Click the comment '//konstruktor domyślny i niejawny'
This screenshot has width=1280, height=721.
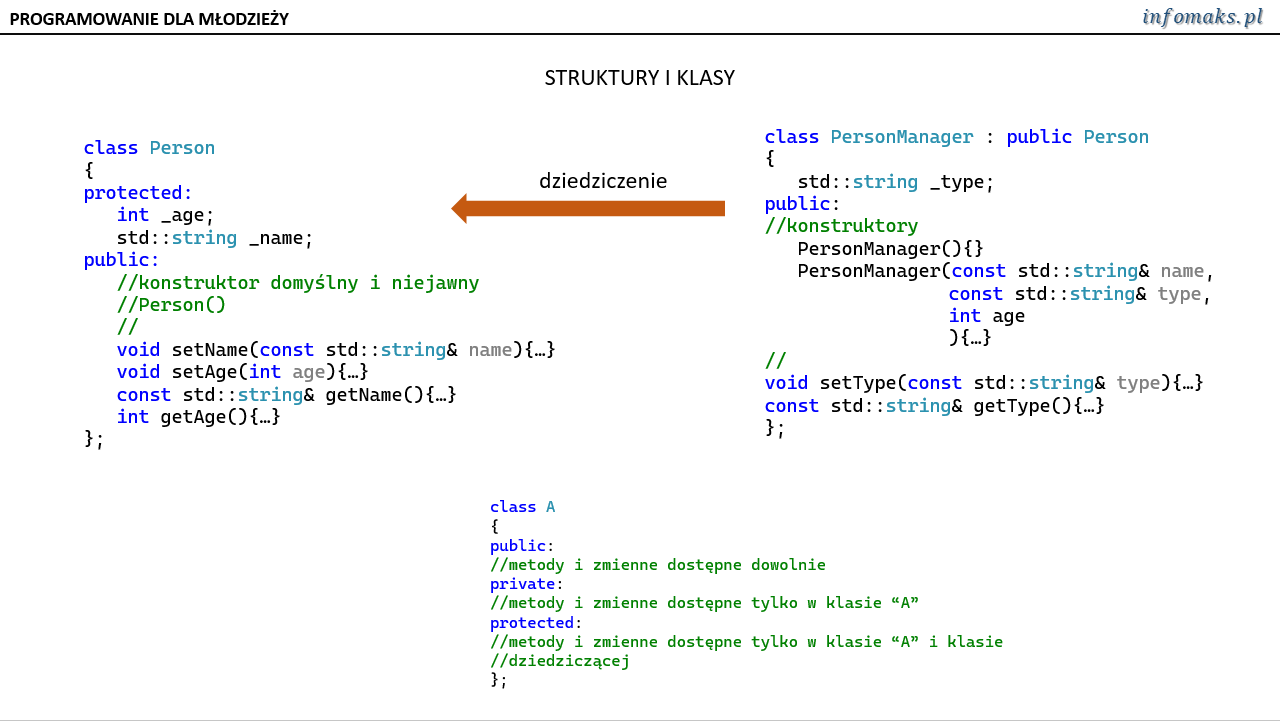pos(298,283)
